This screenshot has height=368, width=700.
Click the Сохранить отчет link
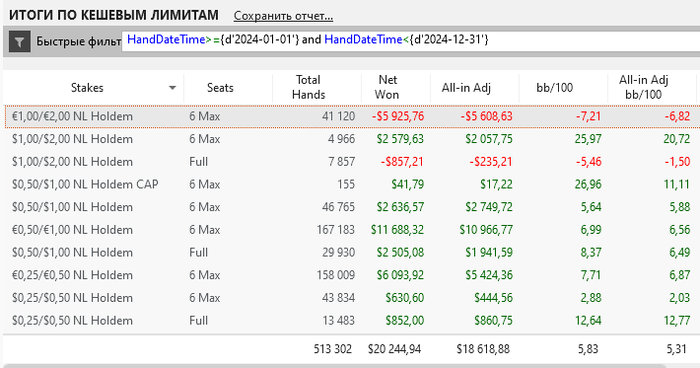pos(283,16)
